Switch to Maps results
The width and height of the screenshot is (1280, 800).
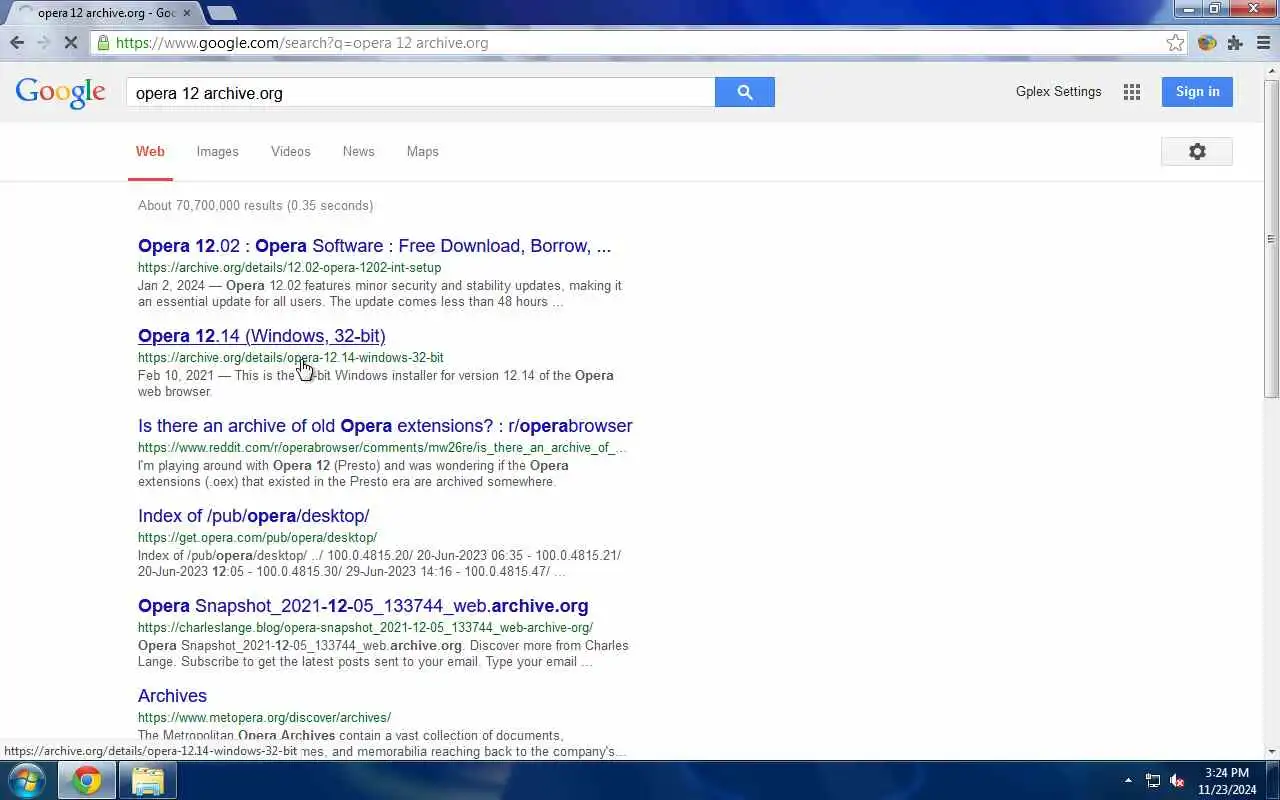pyautogui.click(x=422, y=152)
